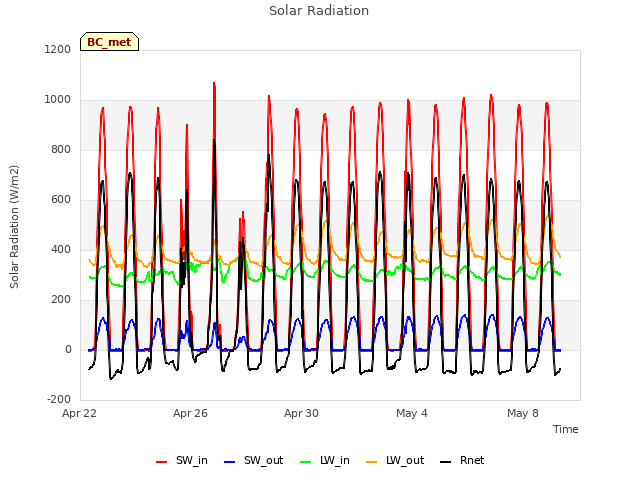Click the -200 y-axis tick label
The width and height of the screenshot is (640, 480).
click(59, 399)
